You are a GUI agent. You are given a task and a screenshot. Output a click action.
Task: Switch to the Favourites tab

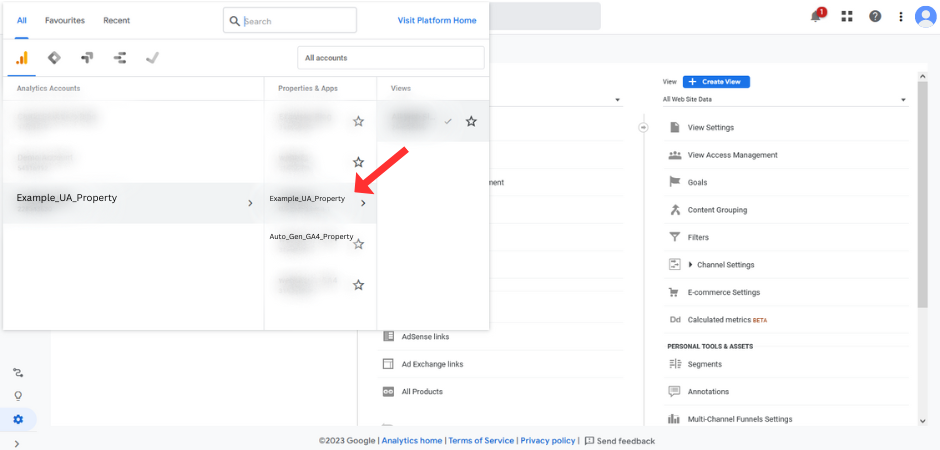coord(65,20)
